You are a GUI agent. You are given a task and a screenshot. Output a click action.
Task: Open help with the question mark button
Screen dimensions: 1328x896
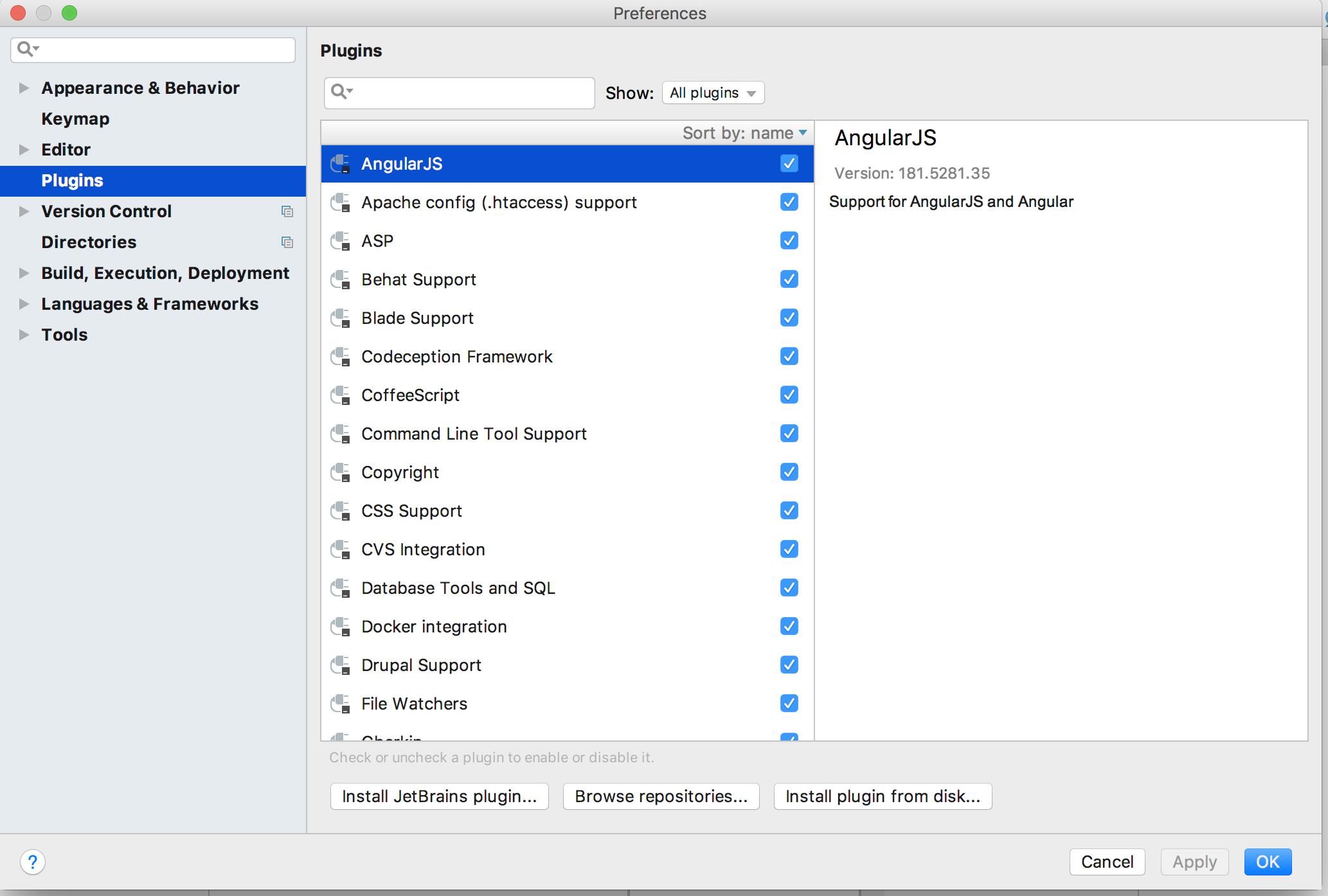click(x=33, y=862)
